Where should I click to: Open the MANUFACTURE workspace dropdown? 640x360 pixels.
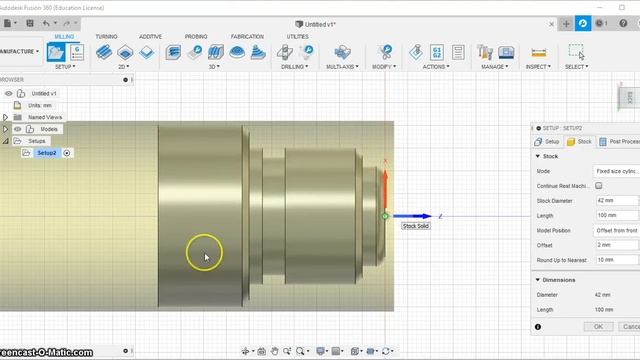click(x=20, y=51)
